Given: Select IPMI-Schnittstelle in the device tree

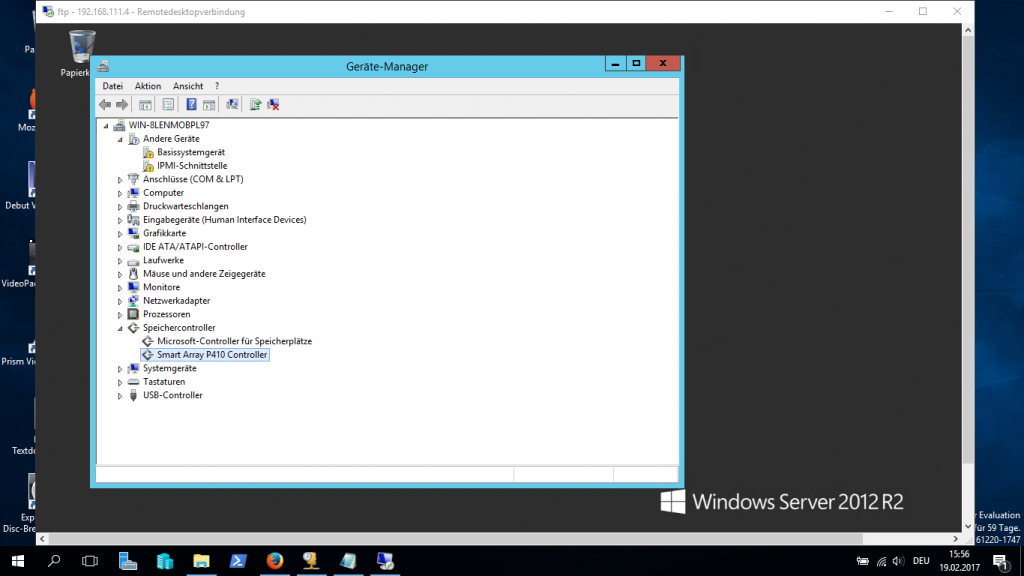Looking at the screenshot, I should (x=192, y=166).
